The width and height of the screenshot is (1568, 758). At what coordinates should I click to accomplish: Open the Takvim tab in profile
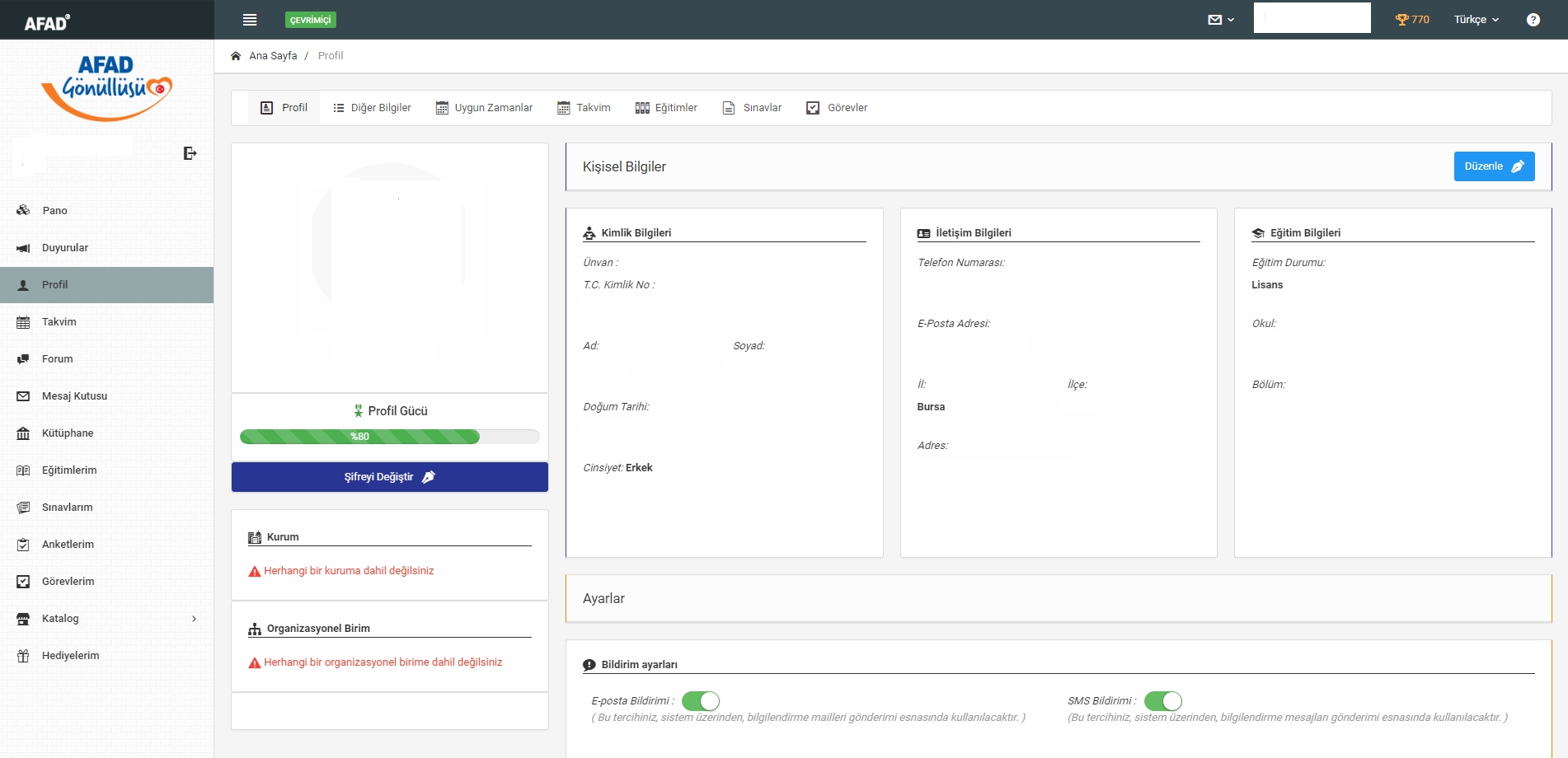coord(584,108)
